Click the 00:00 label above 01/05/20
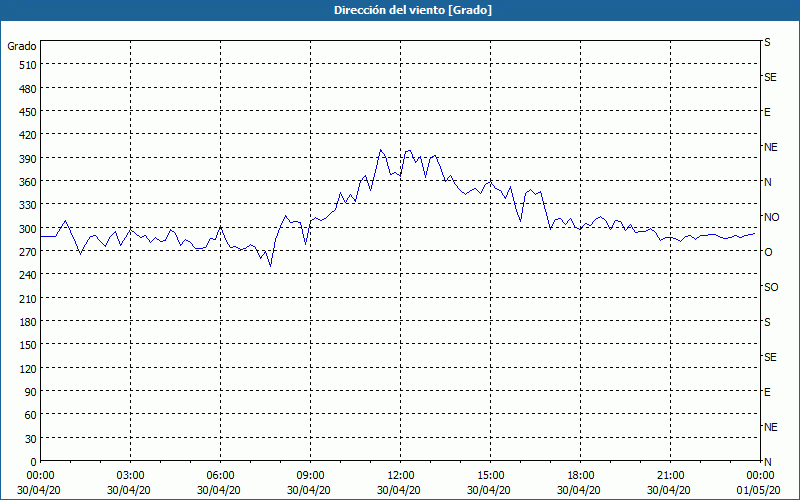The height and width of the screenshot is (500, 800). (x=761, y=476)
